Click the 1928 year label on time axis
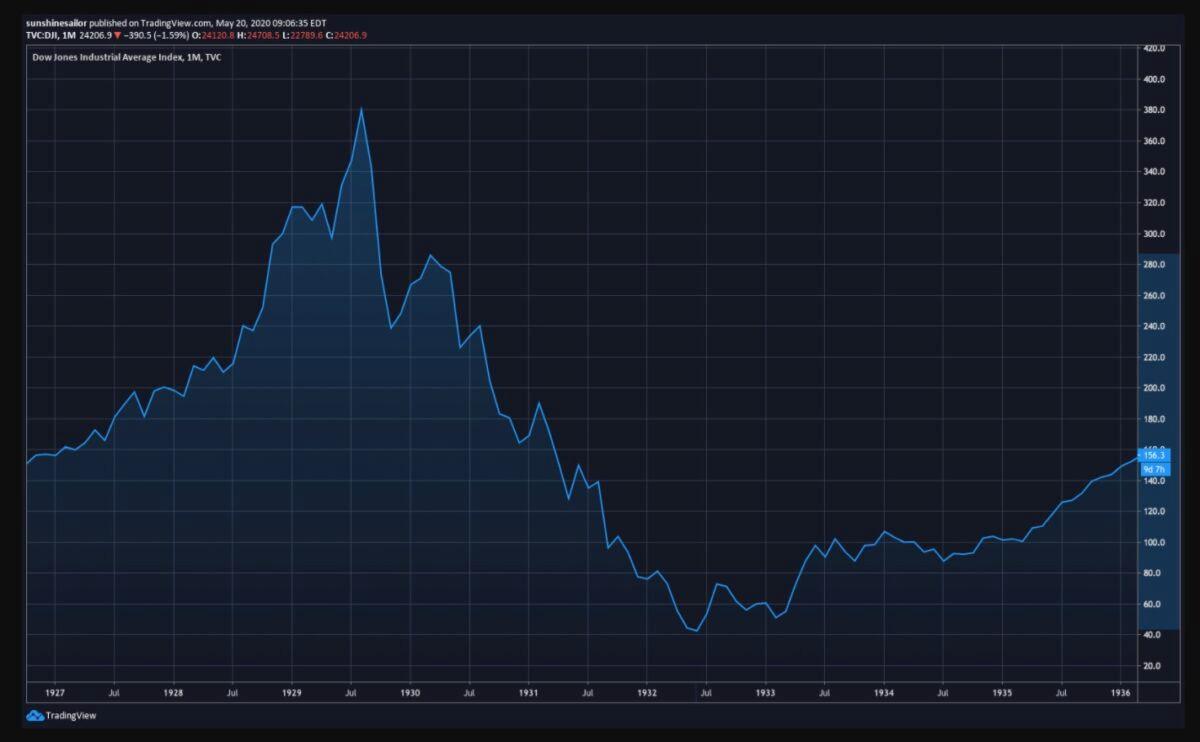The height and width of the screenshot is (742, 1200). [173, 692]
